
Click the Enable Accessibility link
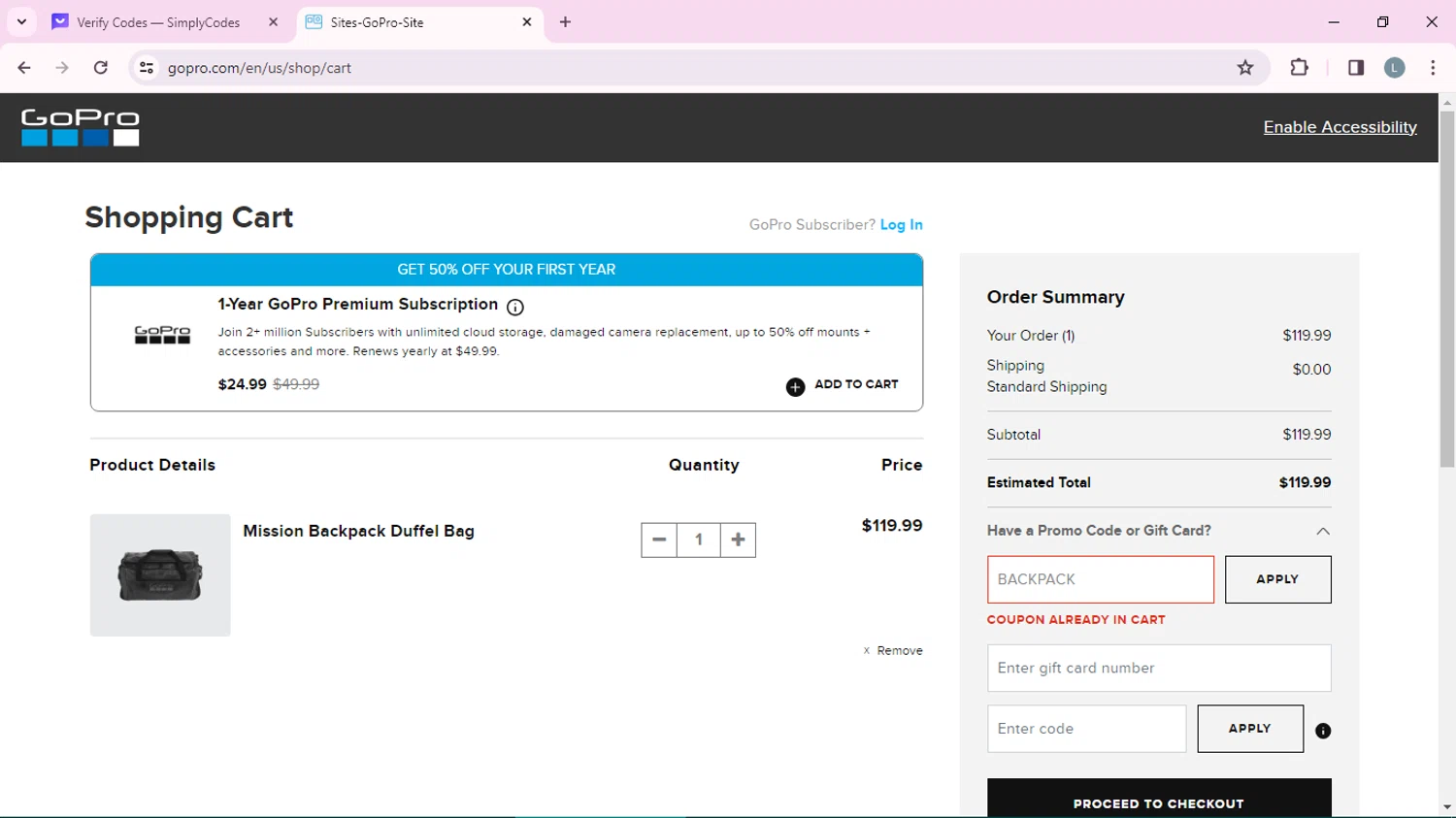pos(1340,127)
